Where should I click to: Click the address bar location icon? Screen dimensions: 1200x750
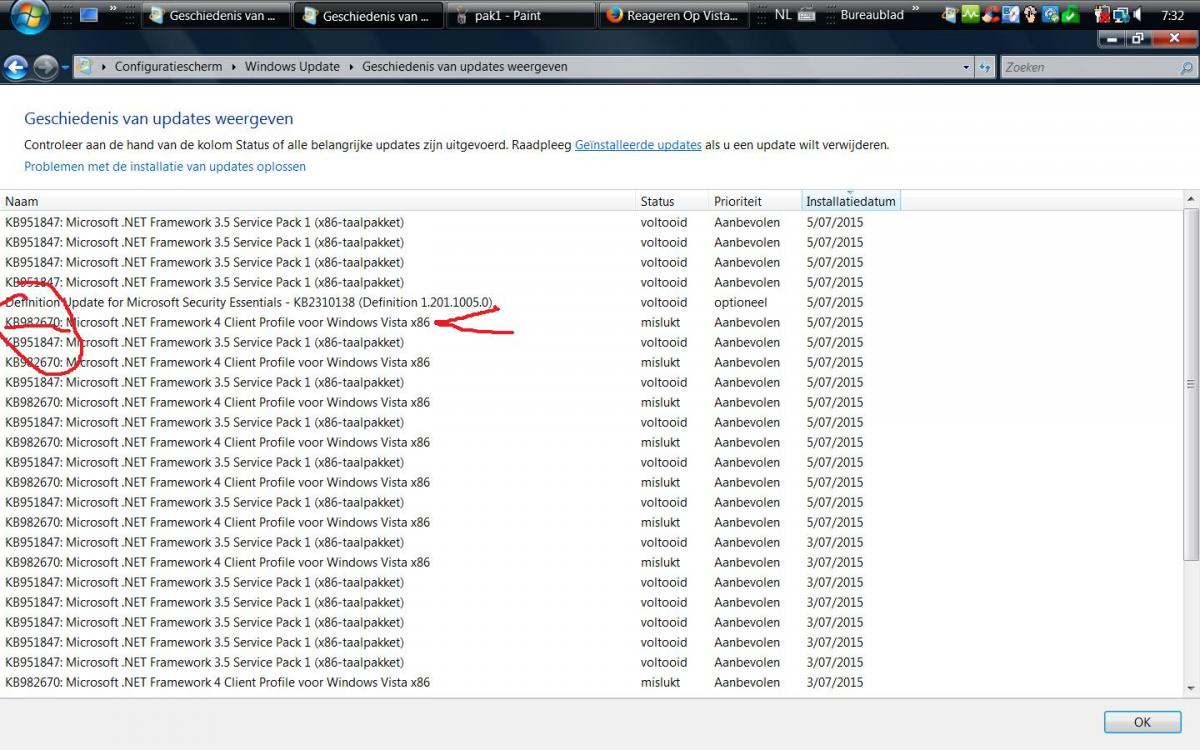[x=86, y=67]
